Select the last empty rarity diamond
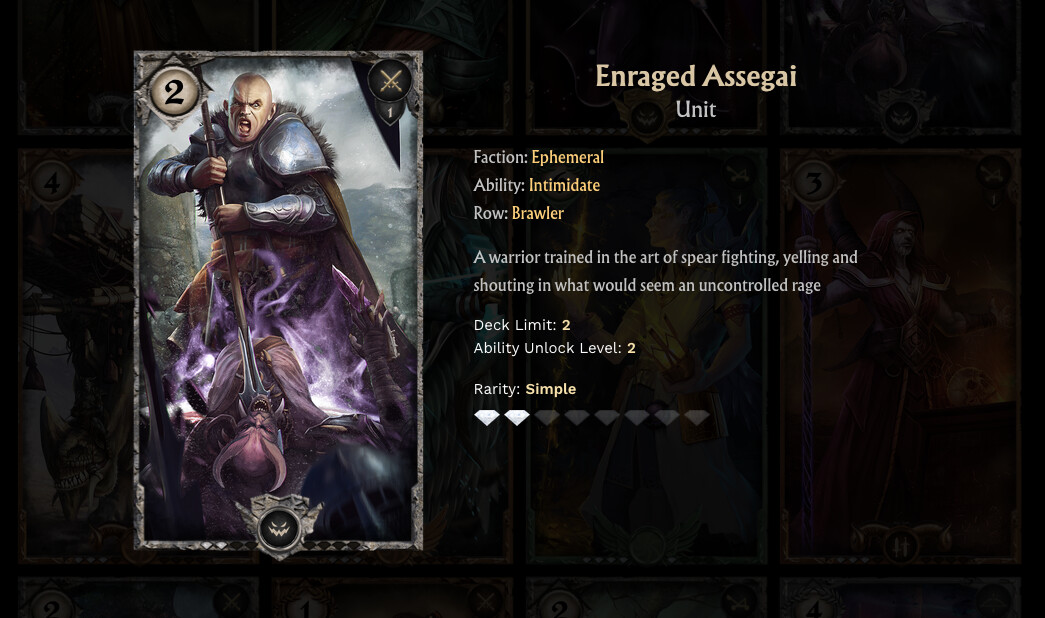The width and height of the screenshot is (1045, 618). click(696, 417)
